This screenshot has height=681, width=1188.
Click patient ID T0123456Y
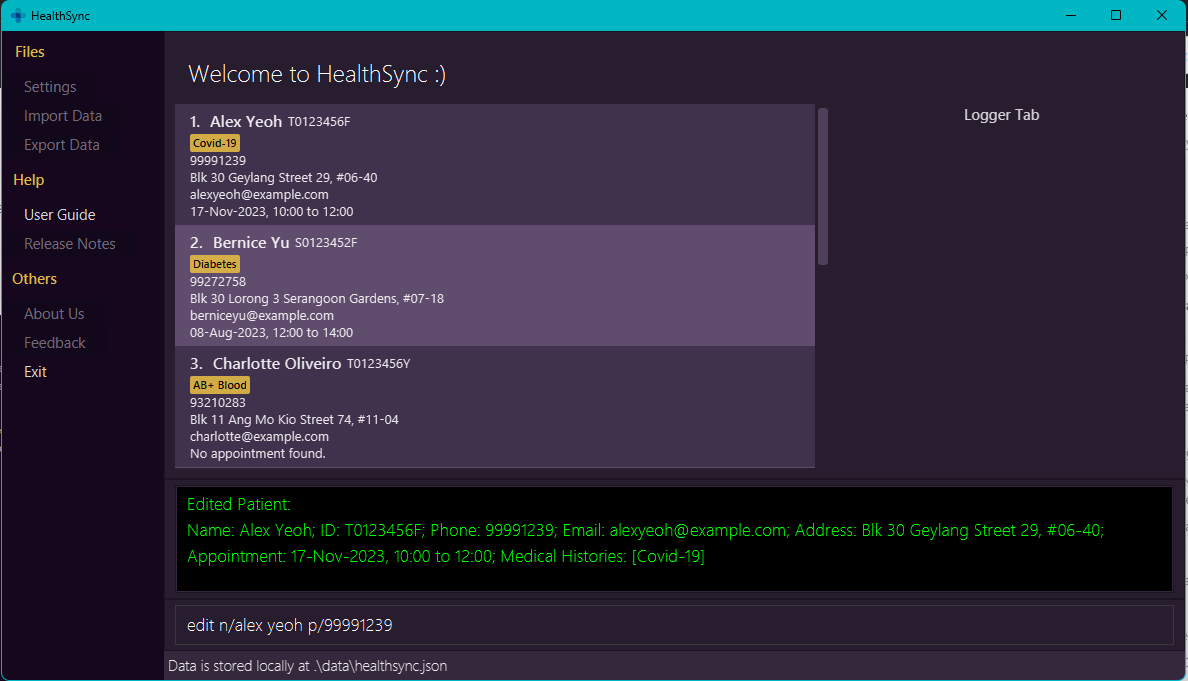click(378, 364)
